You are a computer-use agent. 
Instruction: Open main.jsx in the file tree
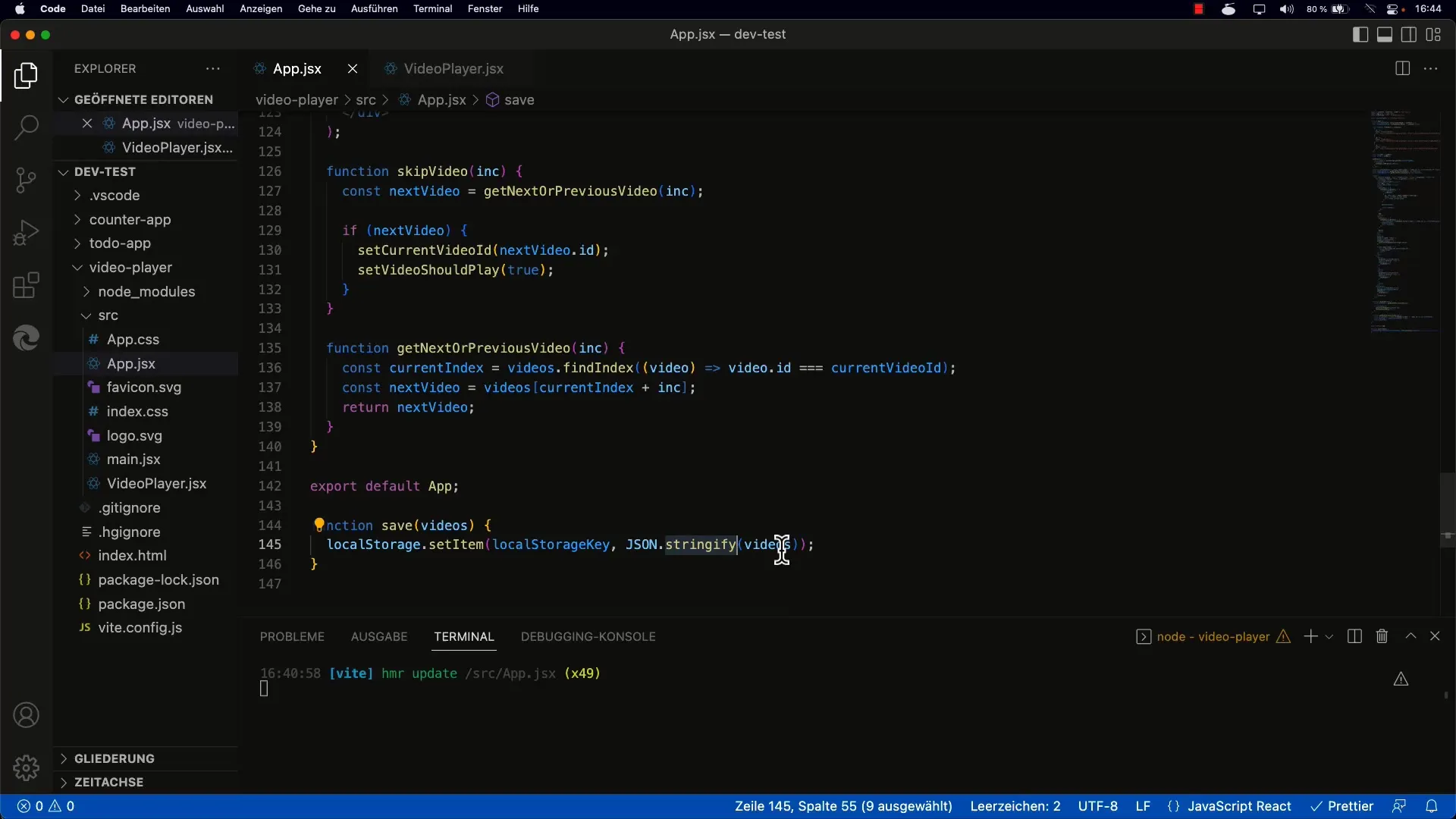pos(133,460)
